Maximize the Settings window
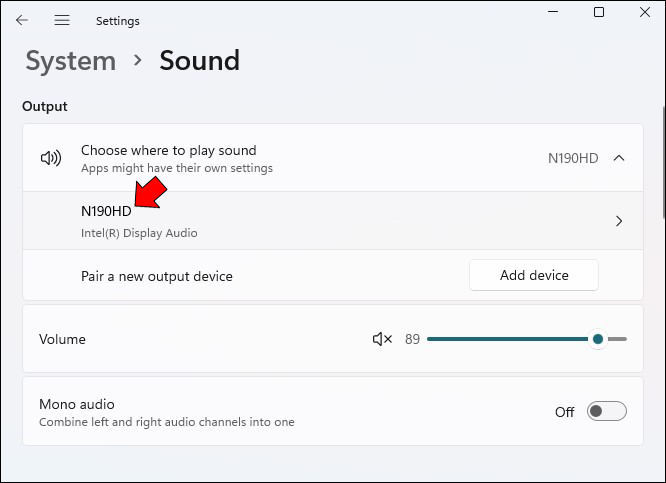This screenshot has width=666, height=483. pyautogui.click(x=599, y=12)
